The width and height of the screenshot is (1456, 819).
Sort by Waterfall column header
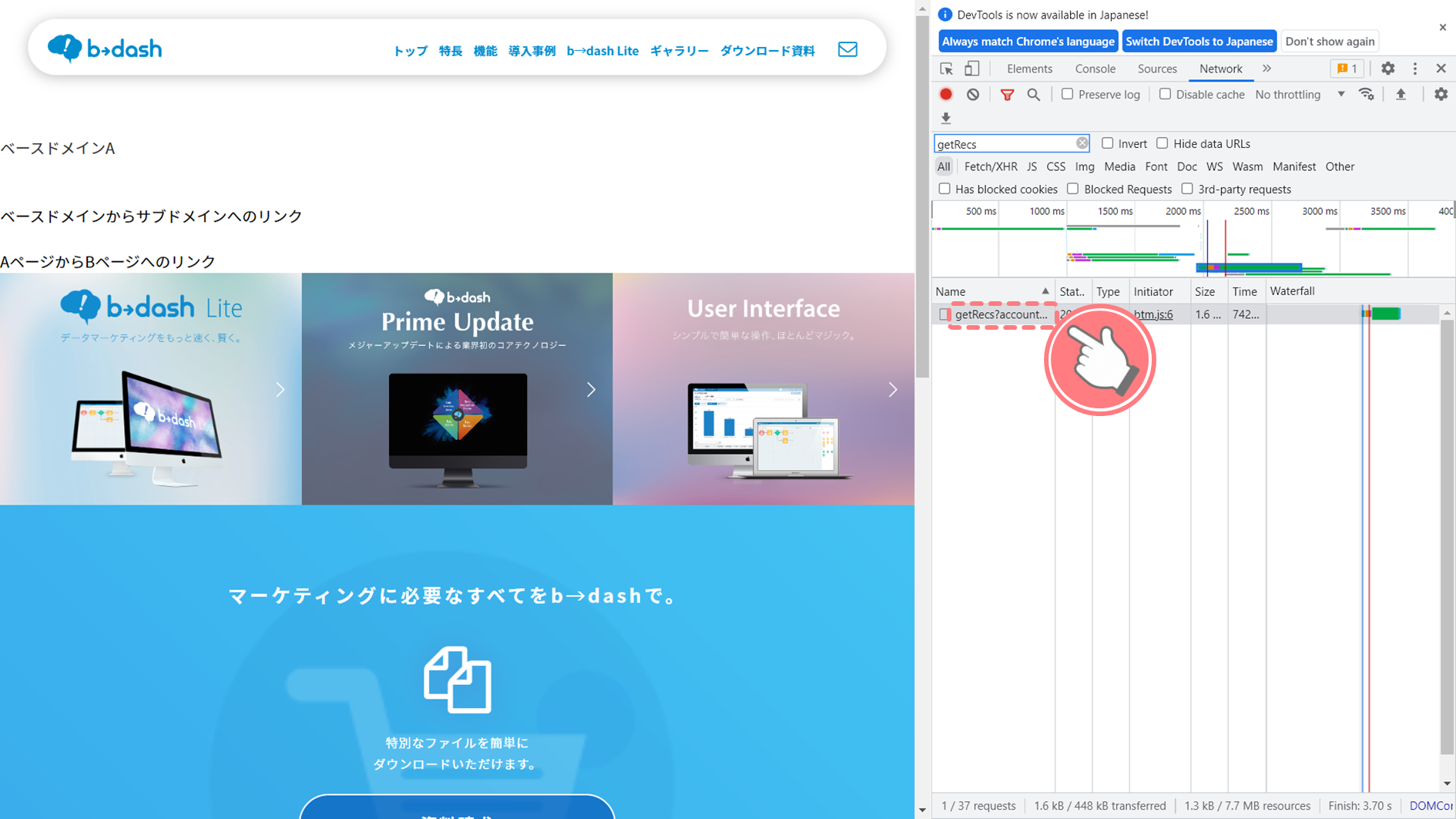(x=1353, y=291)
